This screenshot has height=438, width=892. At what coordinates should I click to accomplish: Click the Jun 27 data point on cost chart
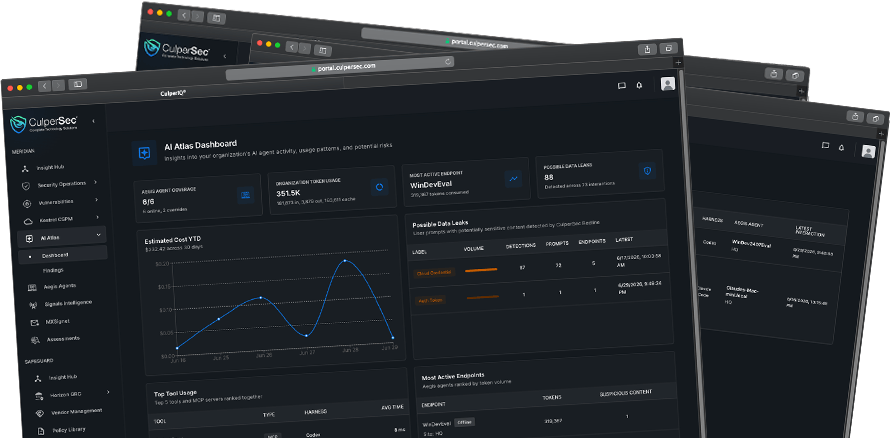306,336
